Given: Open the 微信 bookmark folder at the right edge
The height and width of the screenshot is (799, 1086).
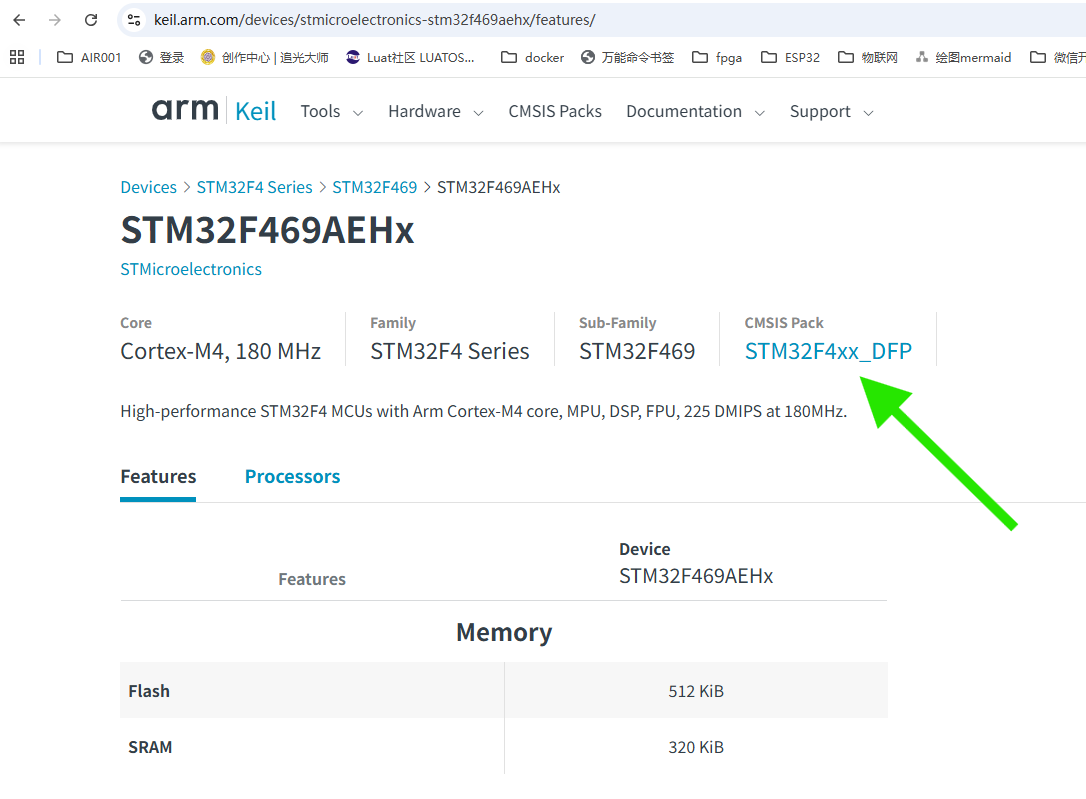Looking at the screenshot, I should coord(1058,57).
